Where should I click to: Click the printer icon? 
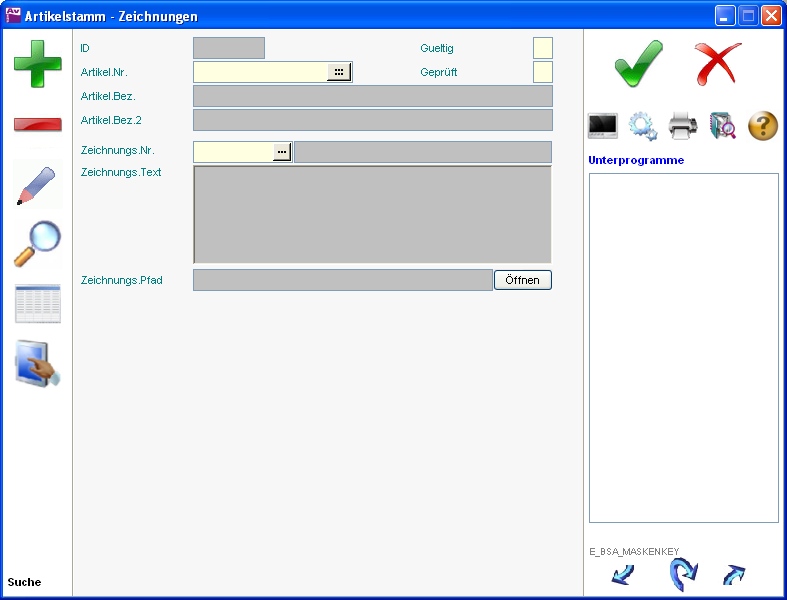point(683,126)
